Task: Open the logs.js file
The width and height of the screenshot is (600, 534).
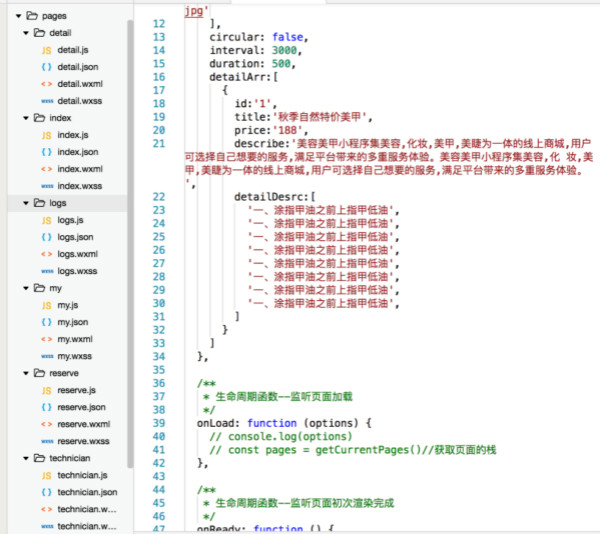Action: (x=70, y=220)
